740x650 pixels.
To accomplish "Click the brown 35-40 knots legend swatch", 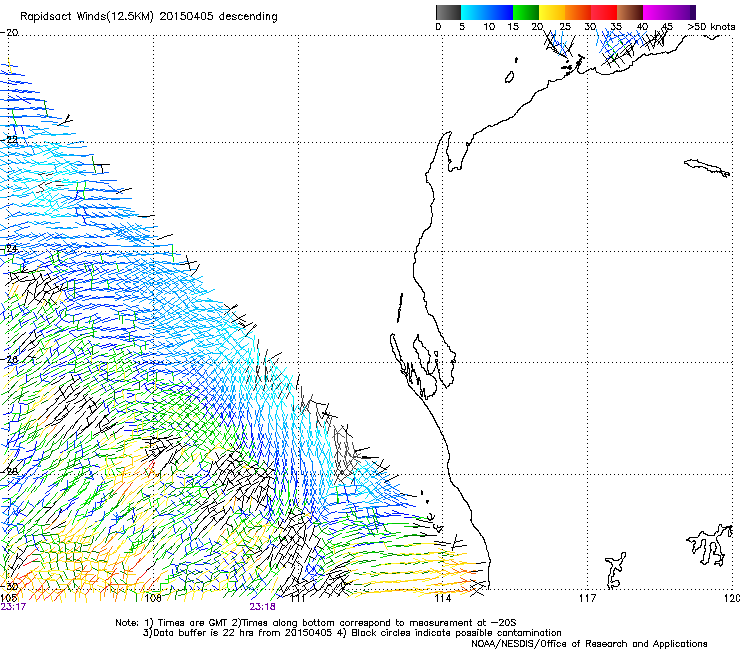I will (630, 12).
